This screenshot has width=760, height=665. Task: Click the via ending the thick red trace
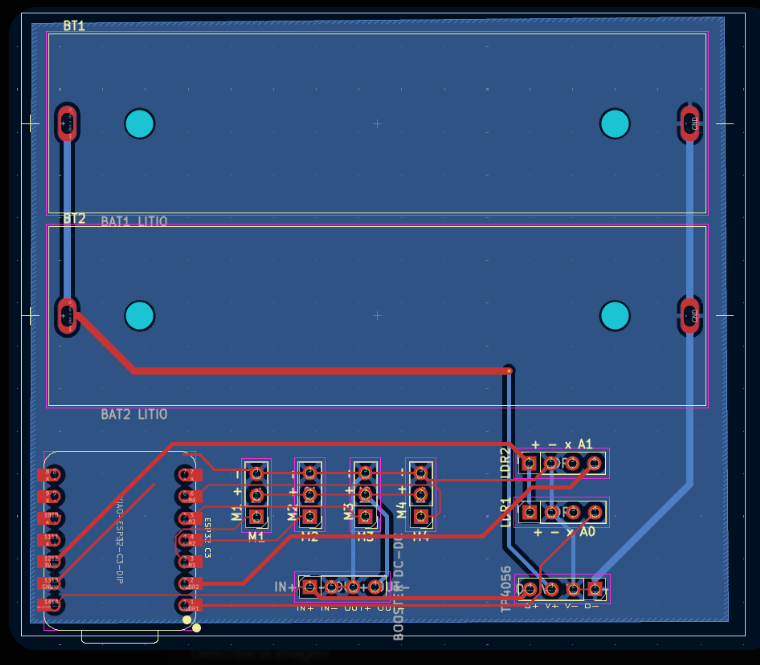[x=508, y=371]
